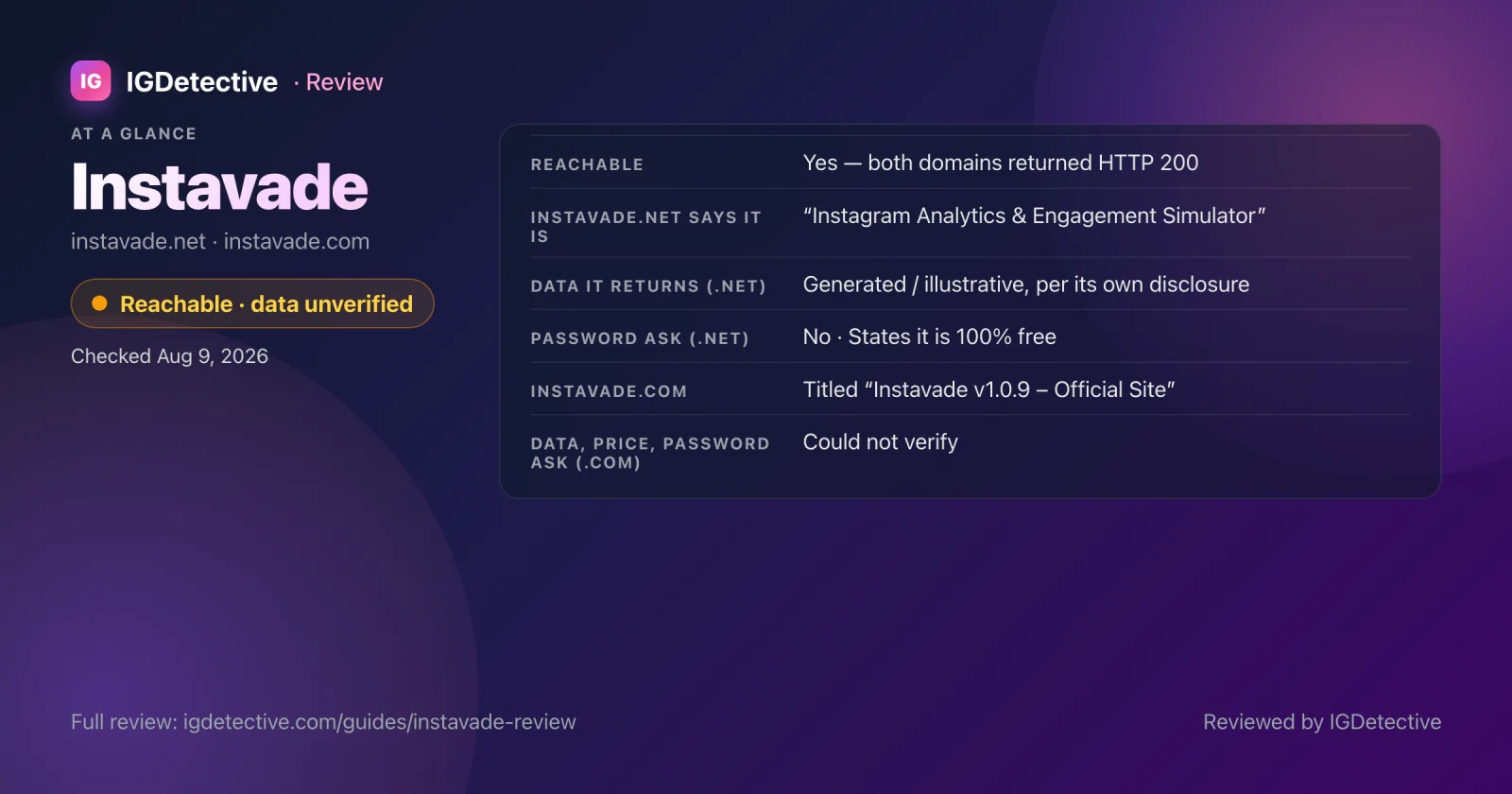Click the "Checked Aug 9, 2026" date
Viewport: 1512px width, 794px height.
coord(169,356)
